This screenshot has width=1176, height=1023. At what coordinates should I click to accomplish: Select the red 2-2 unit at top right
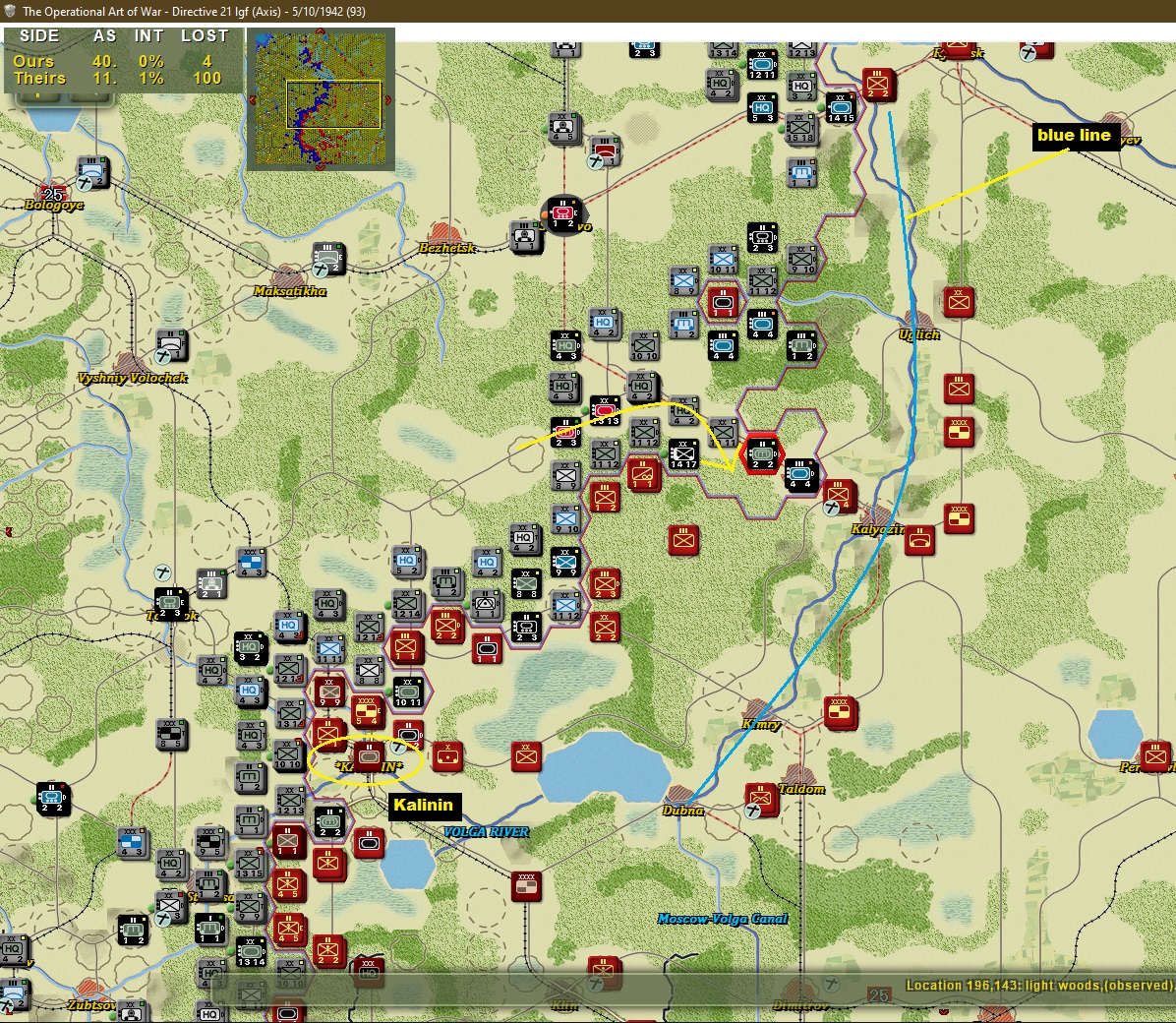(879, 84)
